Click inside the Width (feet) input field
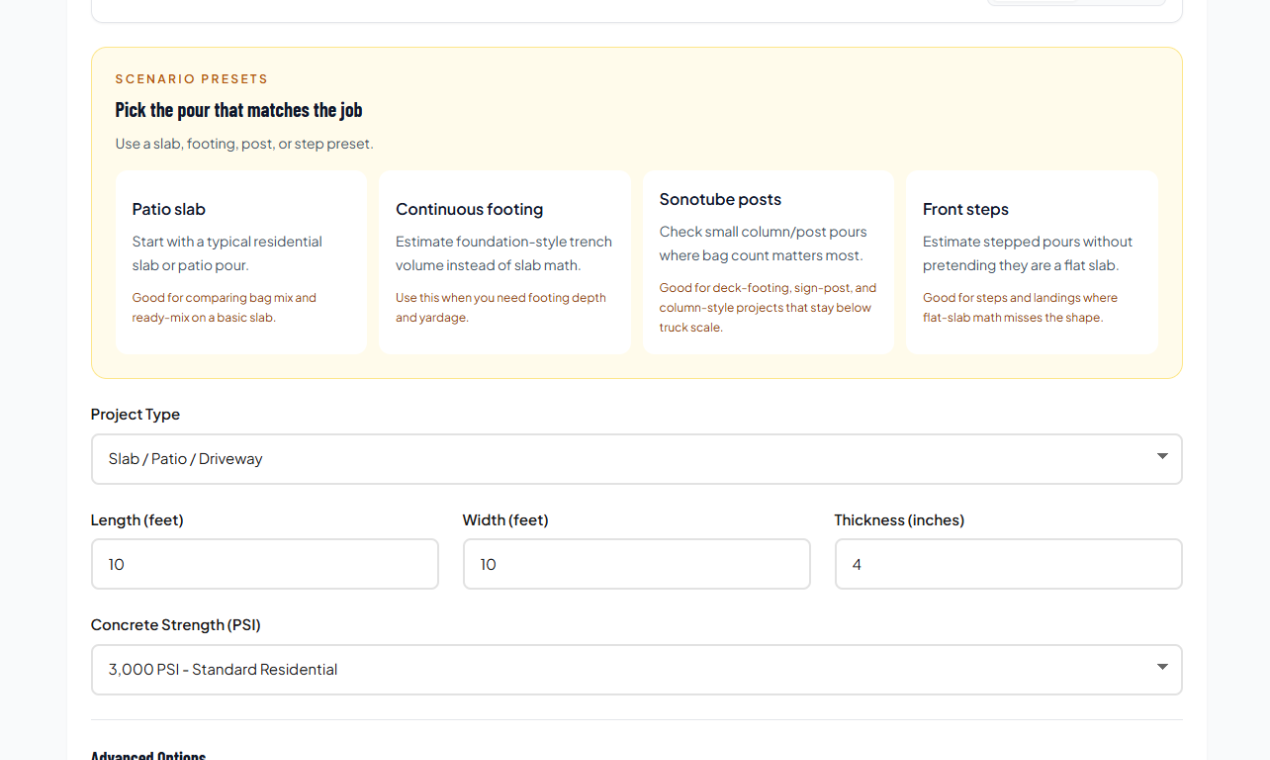Viewport: 1270px width, 760px height. click(x=637, y=563)
